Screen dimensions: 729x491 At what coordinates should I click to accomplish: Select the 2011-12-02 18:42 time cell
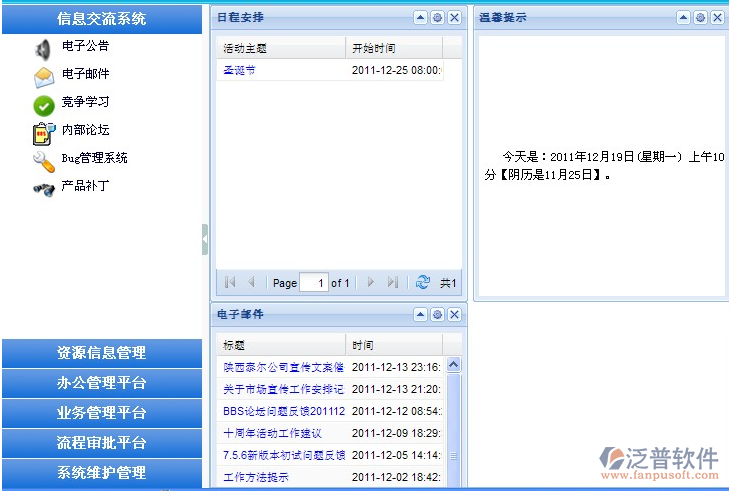[395, 477]
